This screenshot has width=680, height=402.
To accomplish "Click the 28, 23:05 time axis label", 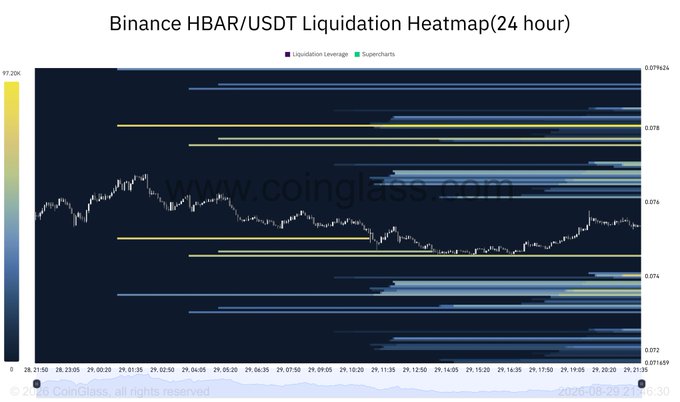I will coord(67,370).
